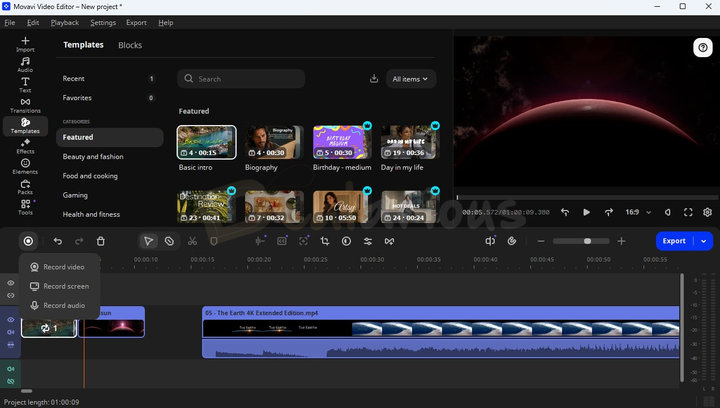Screen dimensions: 720x408
Task: Select the Birthday - medium template thumbnail
Action: 342,142
